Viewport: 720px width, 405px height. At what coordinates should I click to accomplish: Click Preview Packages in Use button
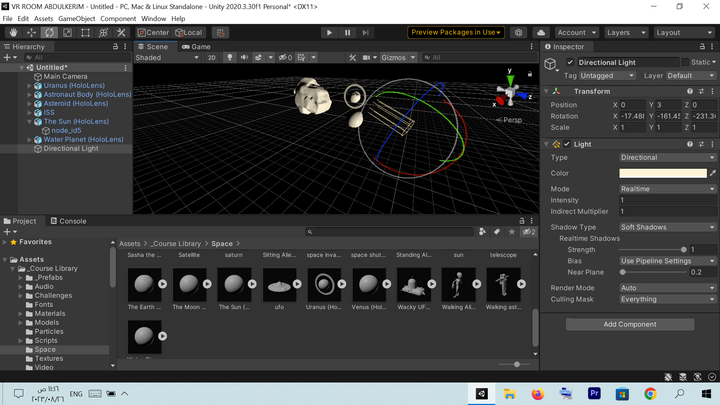coord(456,32)
